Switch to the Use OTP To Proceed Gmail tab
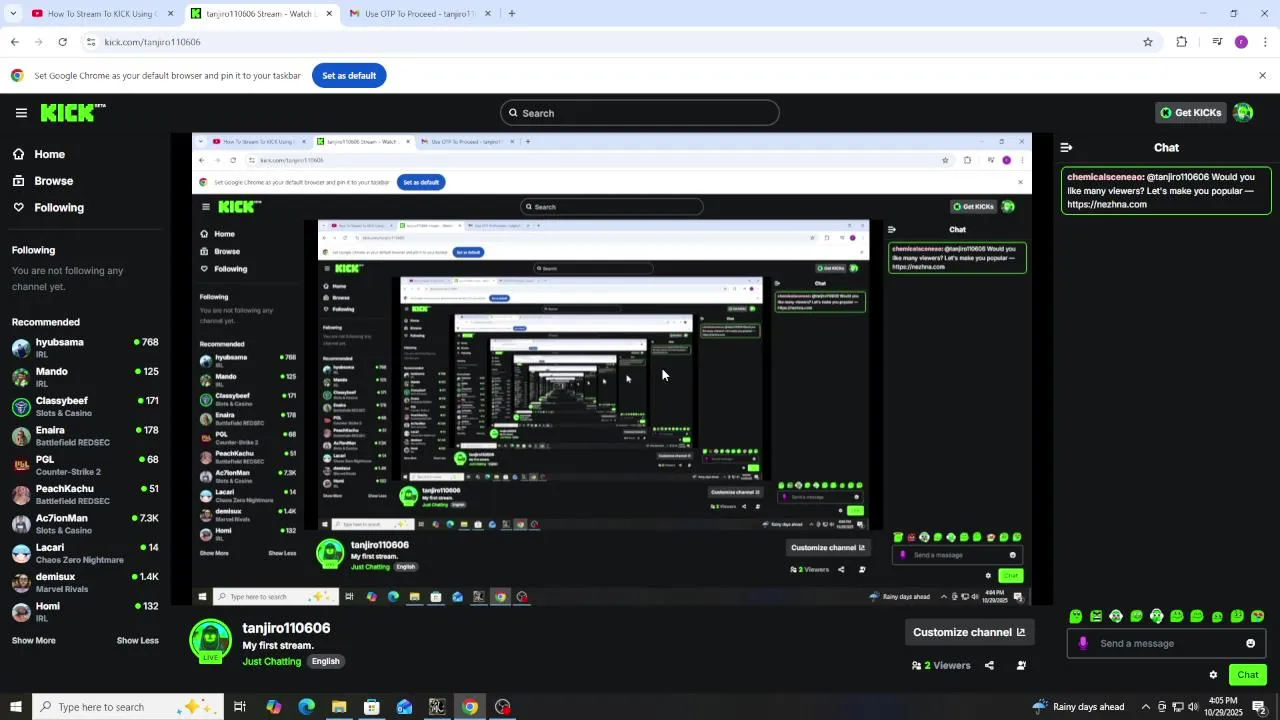Image resolution: width=1280 pixels, height=720 pixels. (x=420, y=14)
